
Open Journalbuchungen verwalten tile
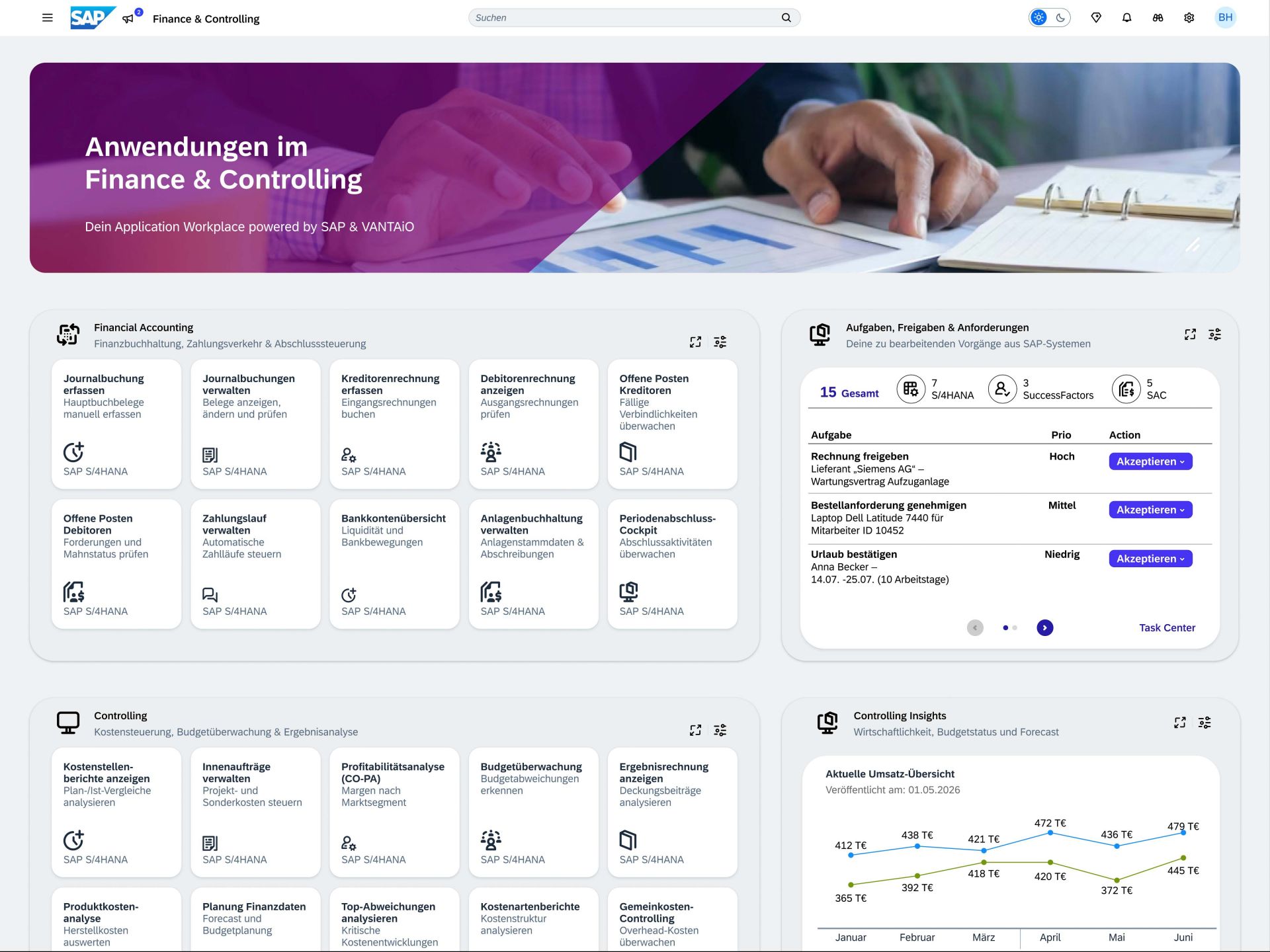[x=255, y=424]
